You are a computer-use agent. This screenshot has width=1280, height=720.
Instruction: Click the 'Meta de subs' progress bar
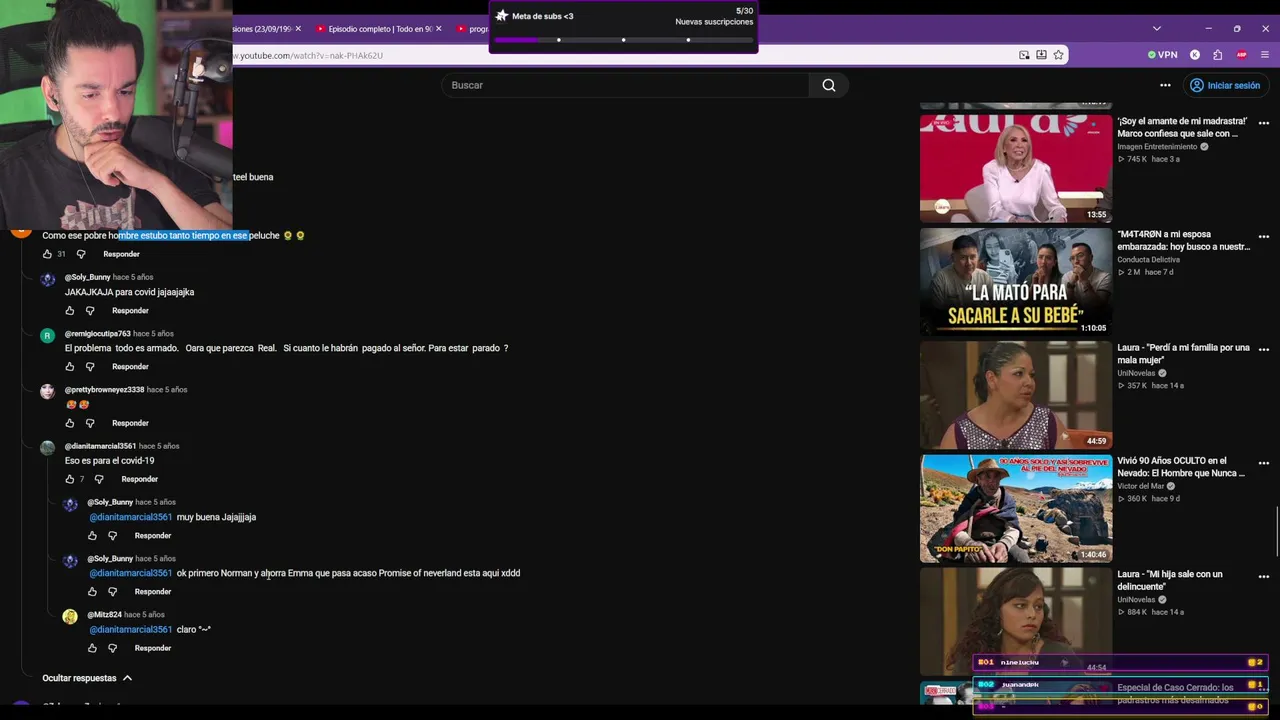[x=623, y=40]
